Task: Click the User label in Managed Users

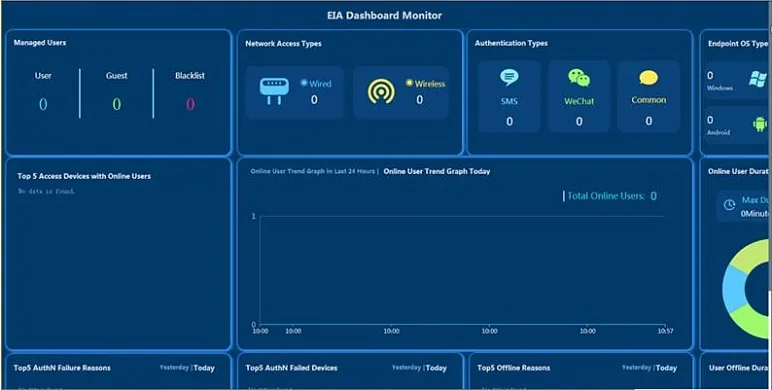Action: tap(43, 76)
